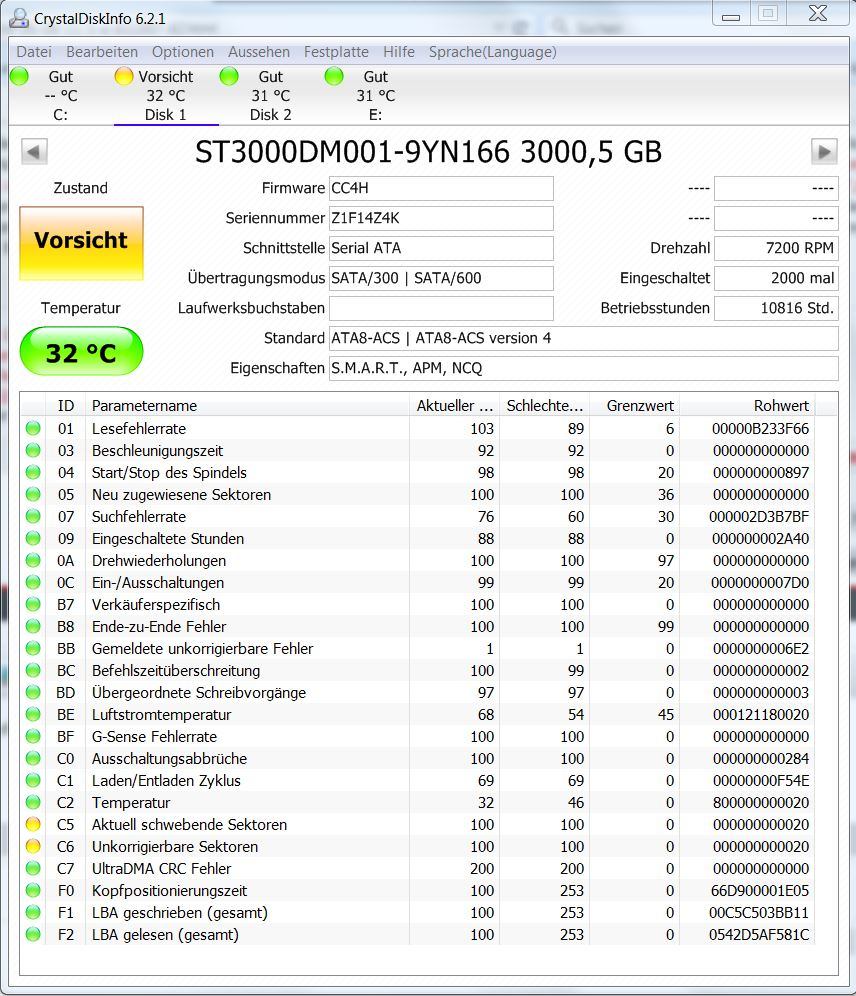Click the green status icon for drive C:
Image resolution: width=856 pixels, height=996 pixels.
(x=20, y=76)
